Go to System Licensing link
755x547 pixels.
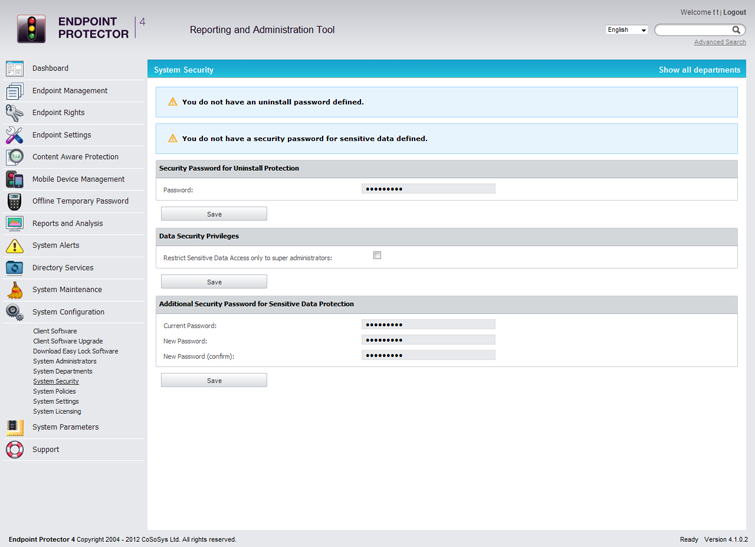(57, 412)
